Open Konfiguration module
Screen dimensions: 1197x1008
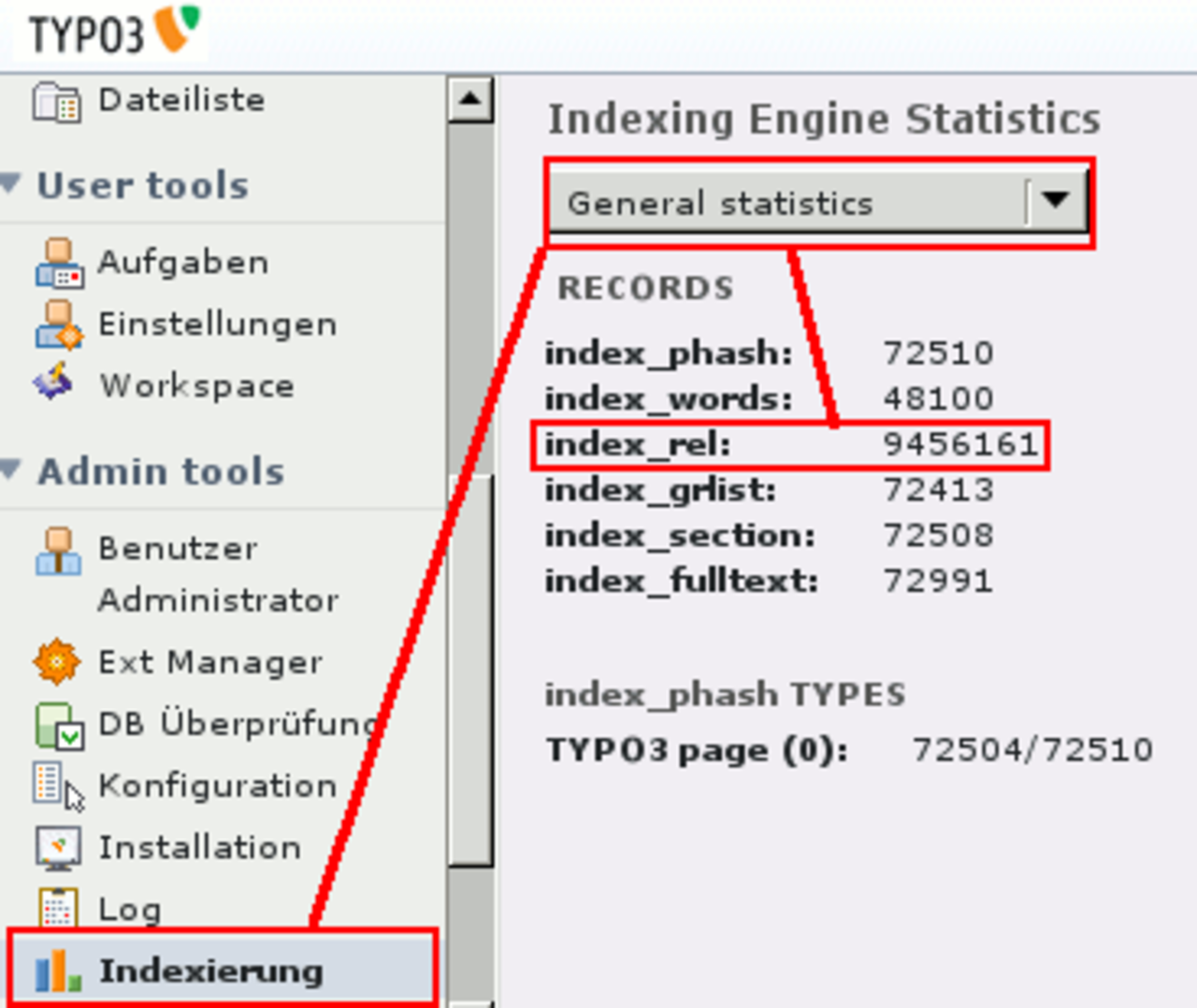217,786
